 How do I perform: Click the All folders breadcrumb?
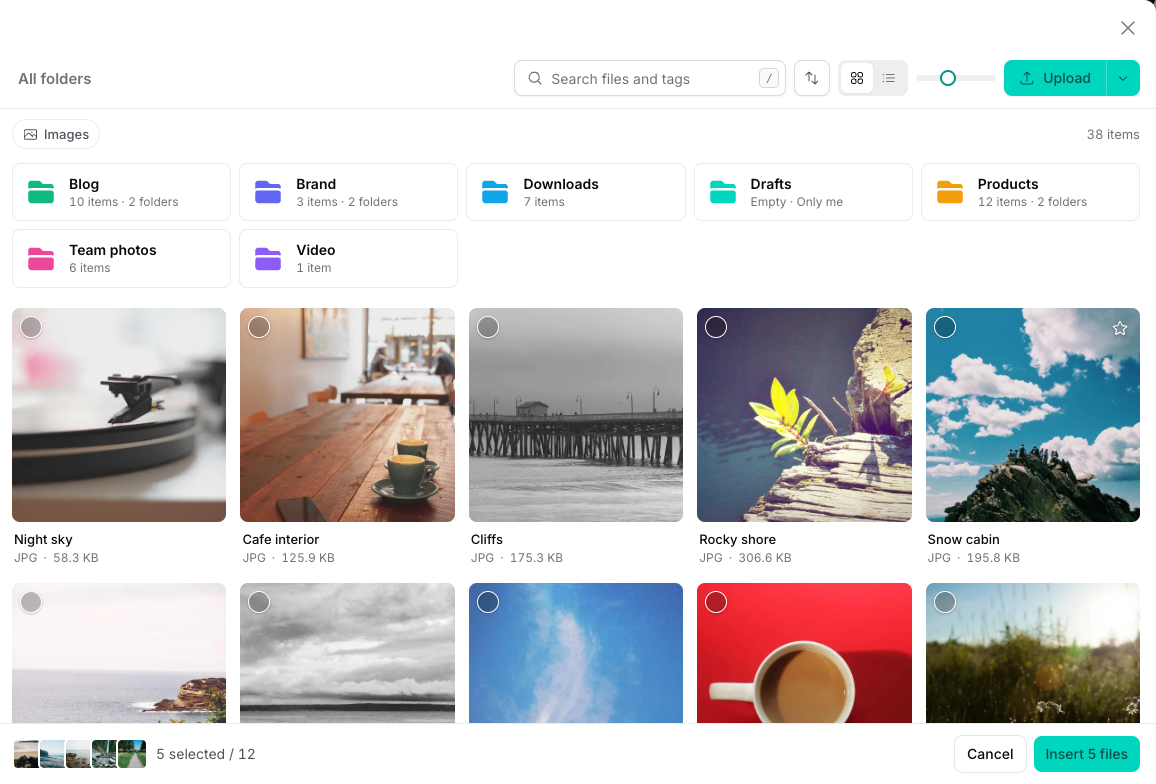pos(55,78)
